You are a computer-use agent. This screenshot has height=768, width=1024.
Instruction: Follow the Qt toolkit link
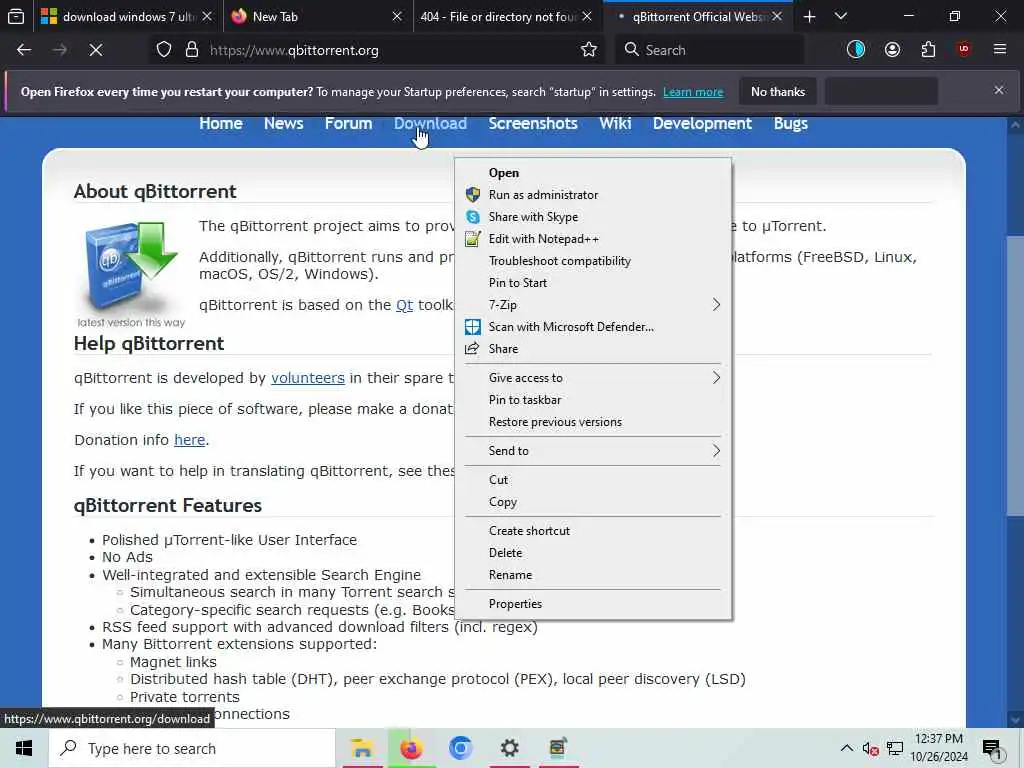pos(404,305)
